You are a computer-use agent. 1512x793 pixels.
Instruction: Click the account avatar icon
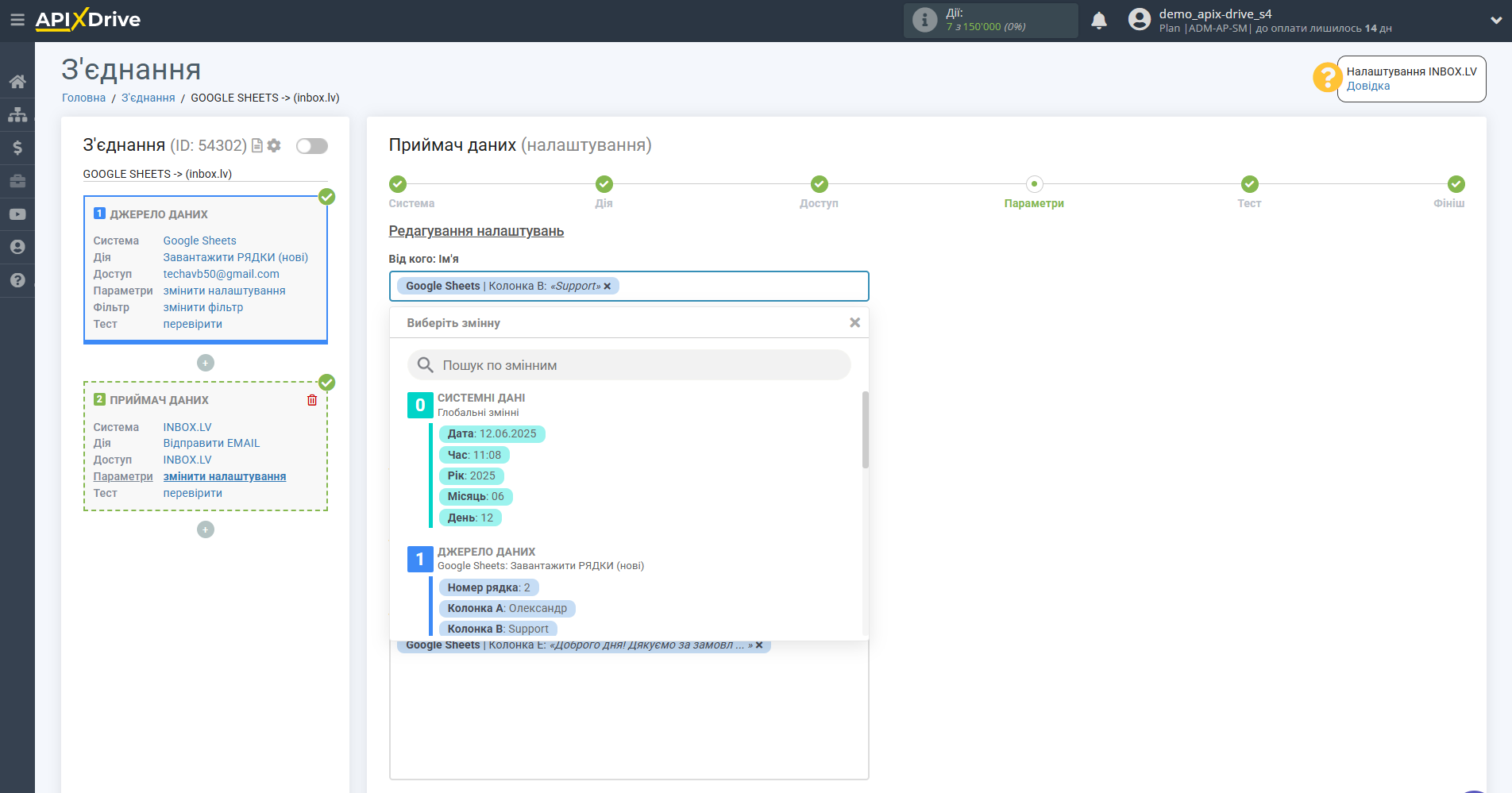(1140, 20)
